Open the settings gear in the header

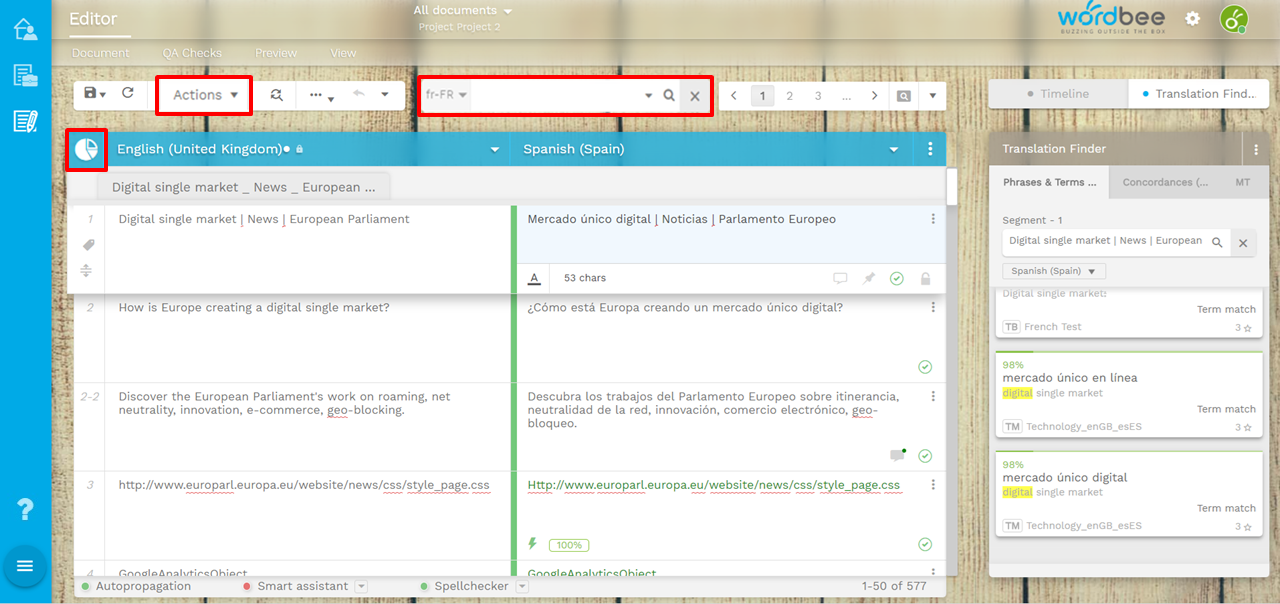point(1192,19)
